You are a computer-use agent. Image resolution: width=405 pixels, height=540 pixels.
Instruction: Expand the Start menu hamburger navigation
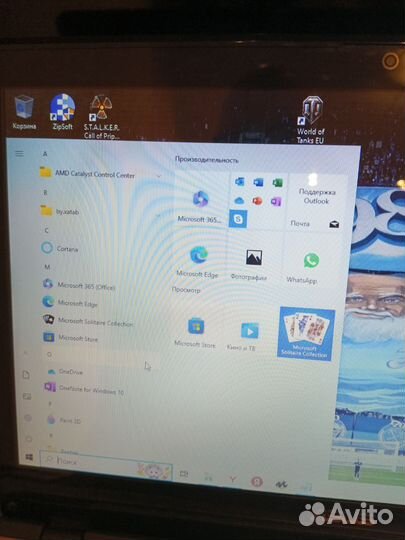click(20, 154)
